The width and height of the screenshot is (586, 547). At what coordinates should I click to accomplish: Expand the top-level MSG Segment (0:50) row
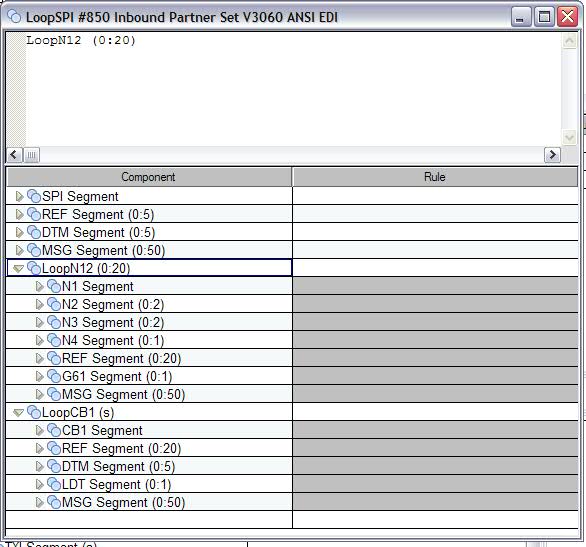(x=19, y=250)
